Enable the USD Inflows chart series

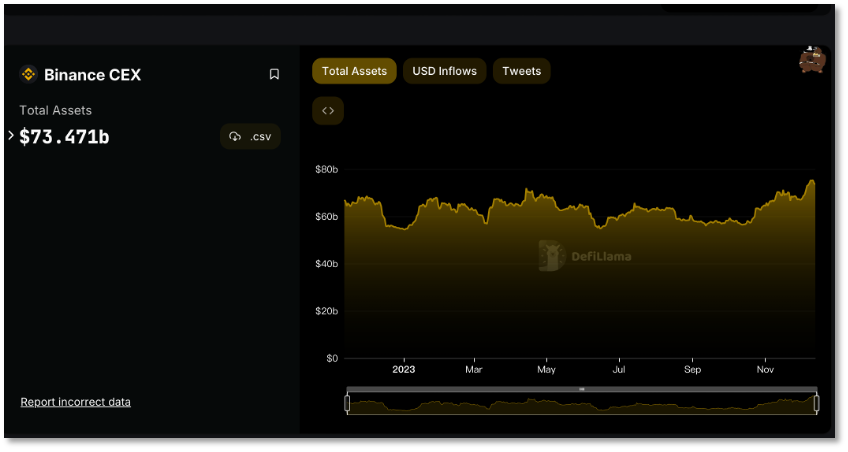click(x=444, y=71)
